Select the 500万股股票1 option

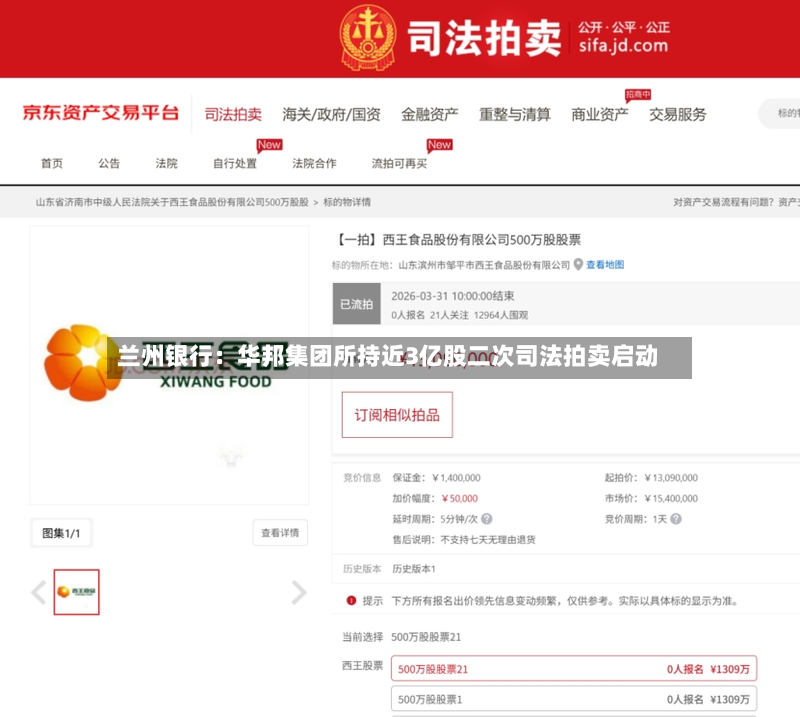click(574, 699)
